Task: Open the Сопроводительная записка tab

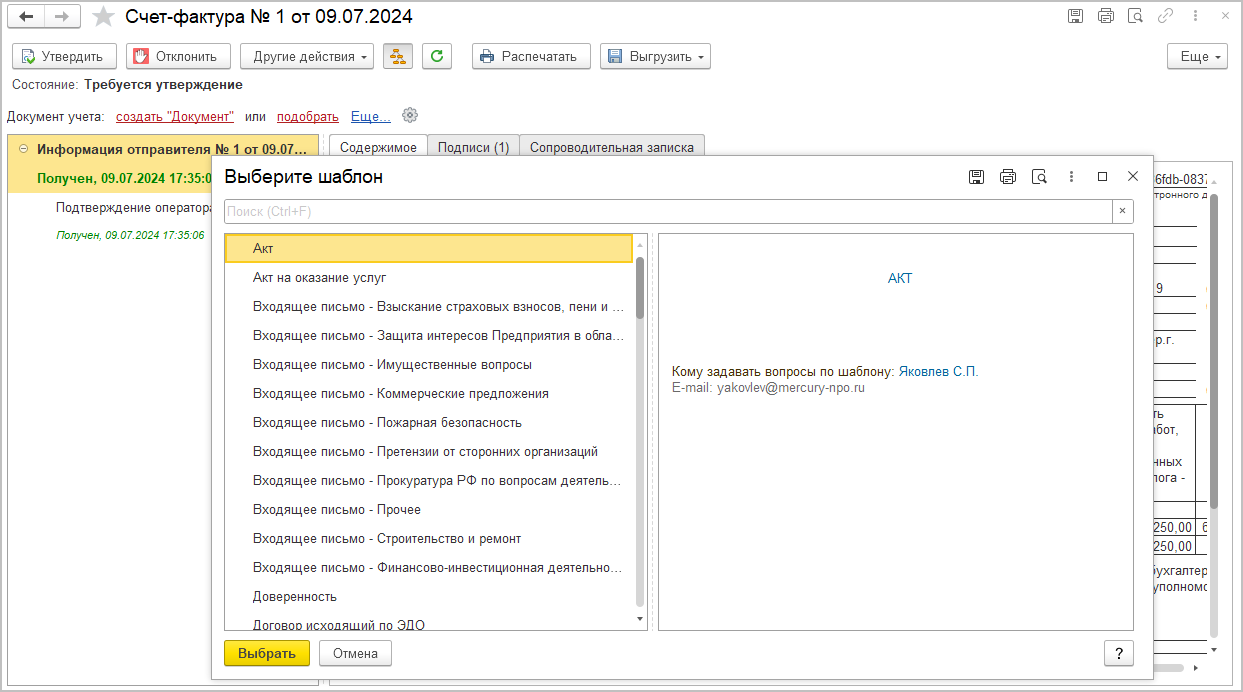Action: click(611, 147)
